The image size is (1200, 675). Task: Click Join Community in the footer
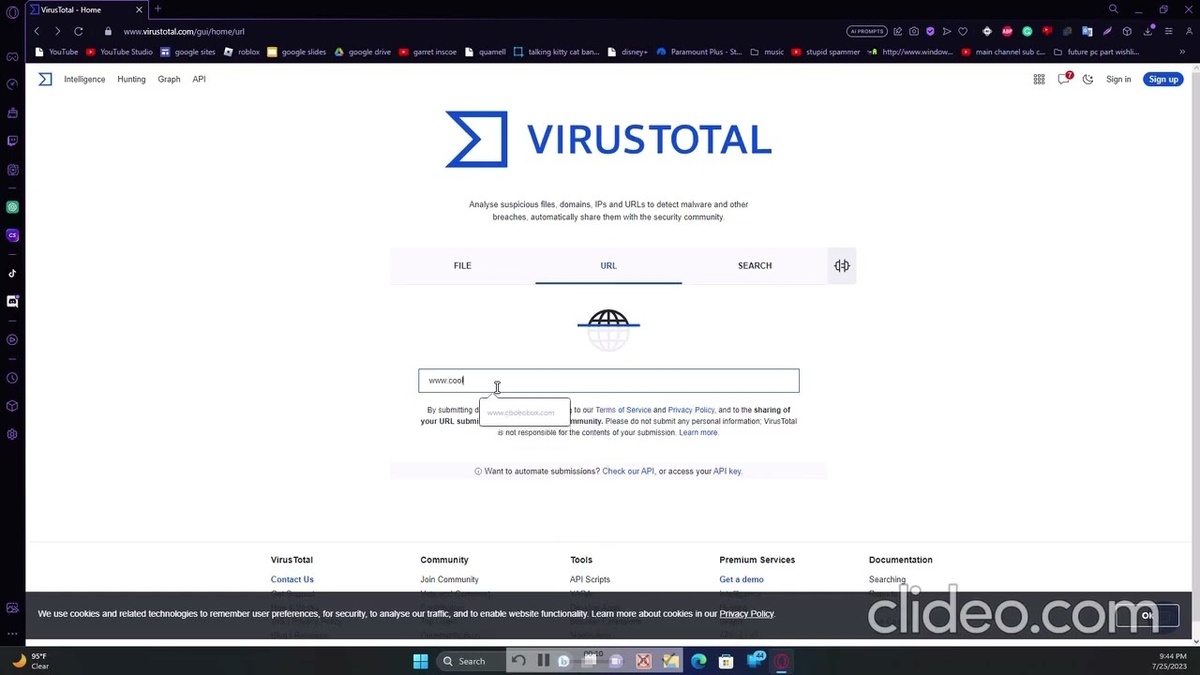click(x=449, y=579)
